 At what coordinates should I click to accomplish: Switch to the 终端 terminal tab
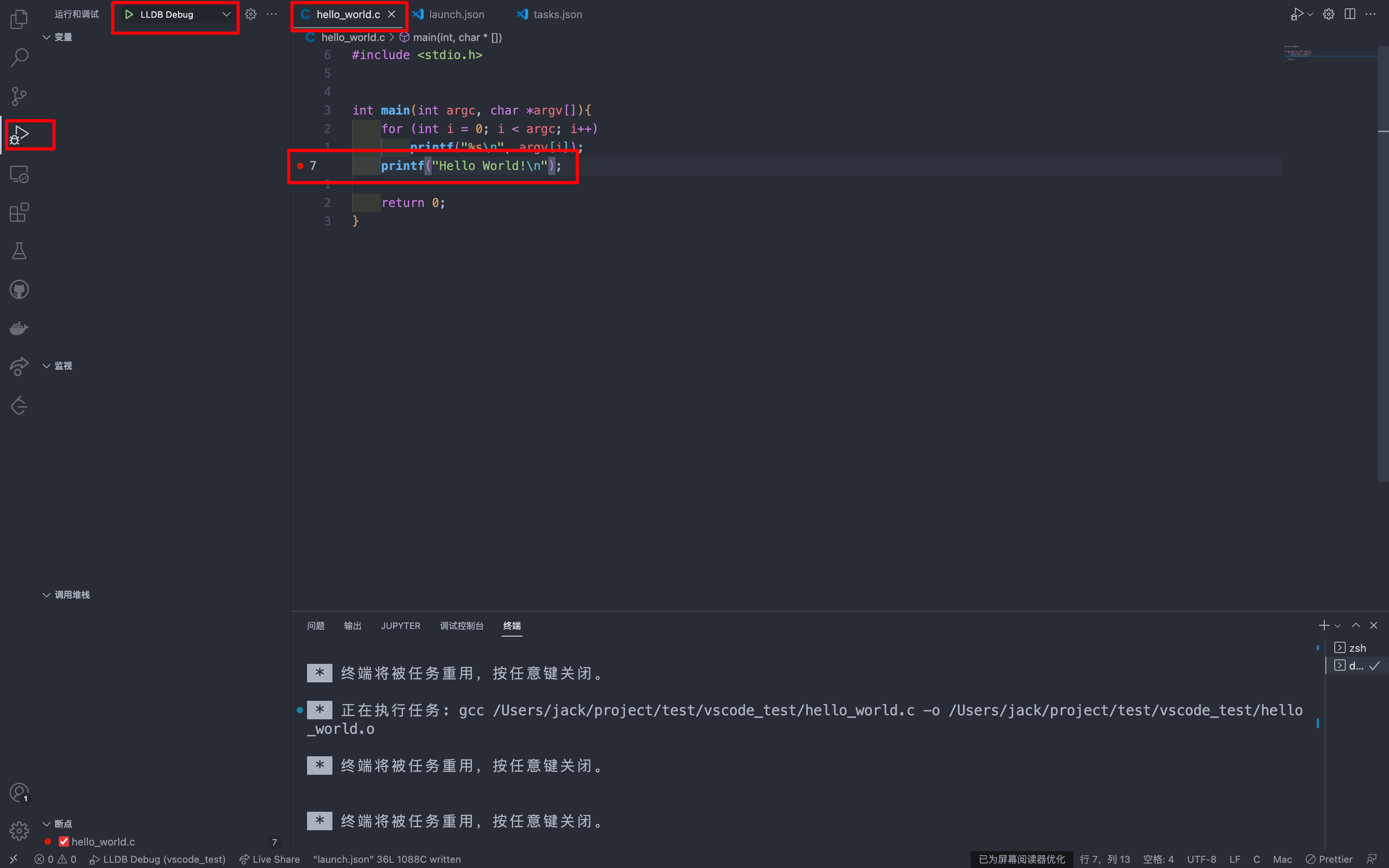tap(511, 625)
